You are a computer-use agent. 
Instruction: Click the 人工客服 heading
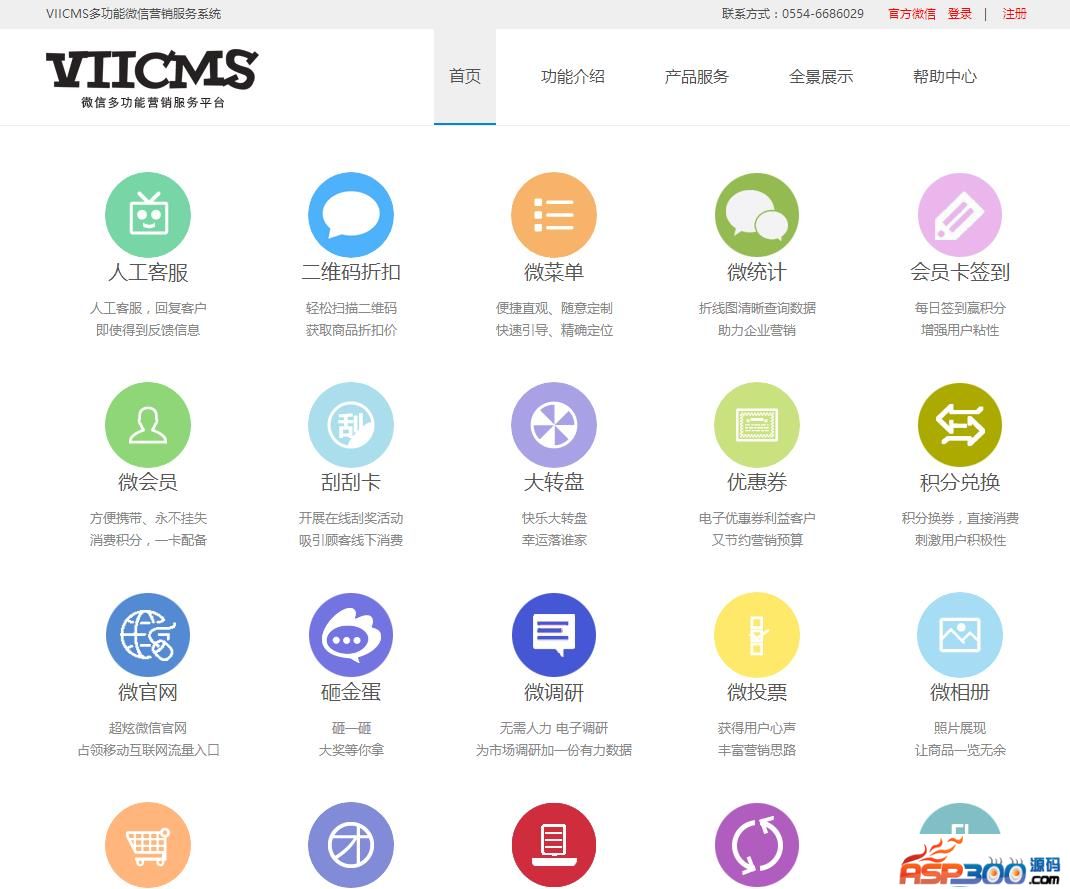coord(148,272)
